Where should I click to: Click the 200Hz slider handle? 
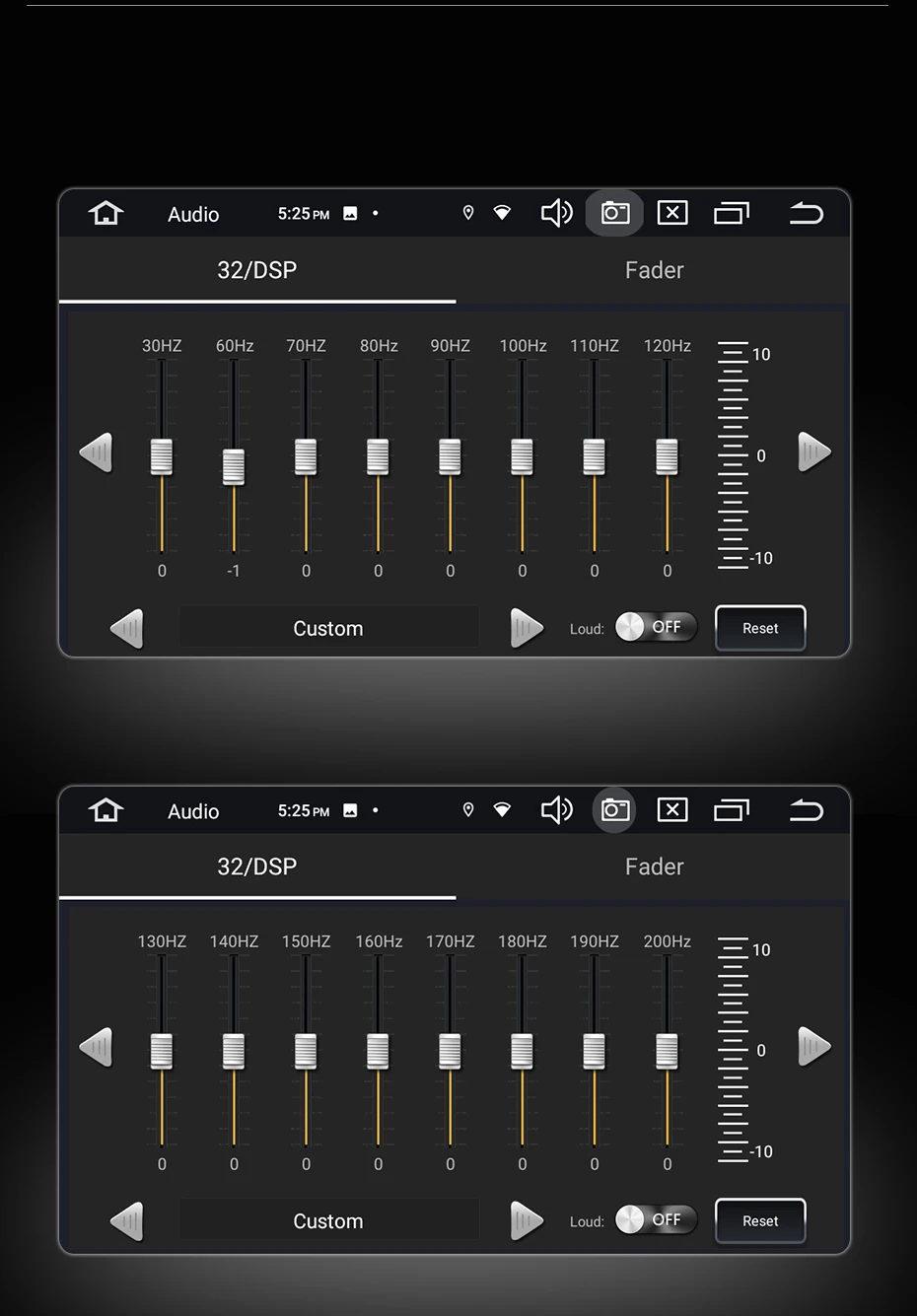pos(668,1051)
